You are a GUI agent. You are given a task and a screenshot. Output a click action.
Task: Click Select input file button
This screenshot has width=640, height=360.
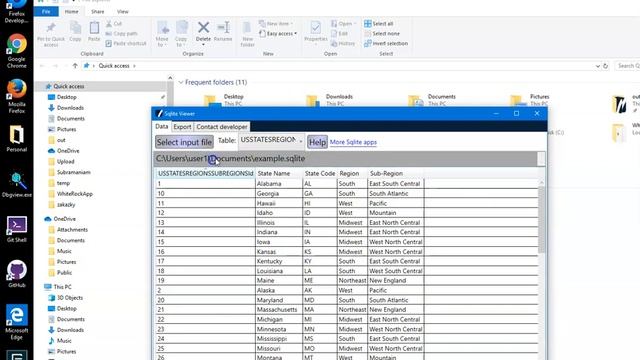tap(184, 142)
